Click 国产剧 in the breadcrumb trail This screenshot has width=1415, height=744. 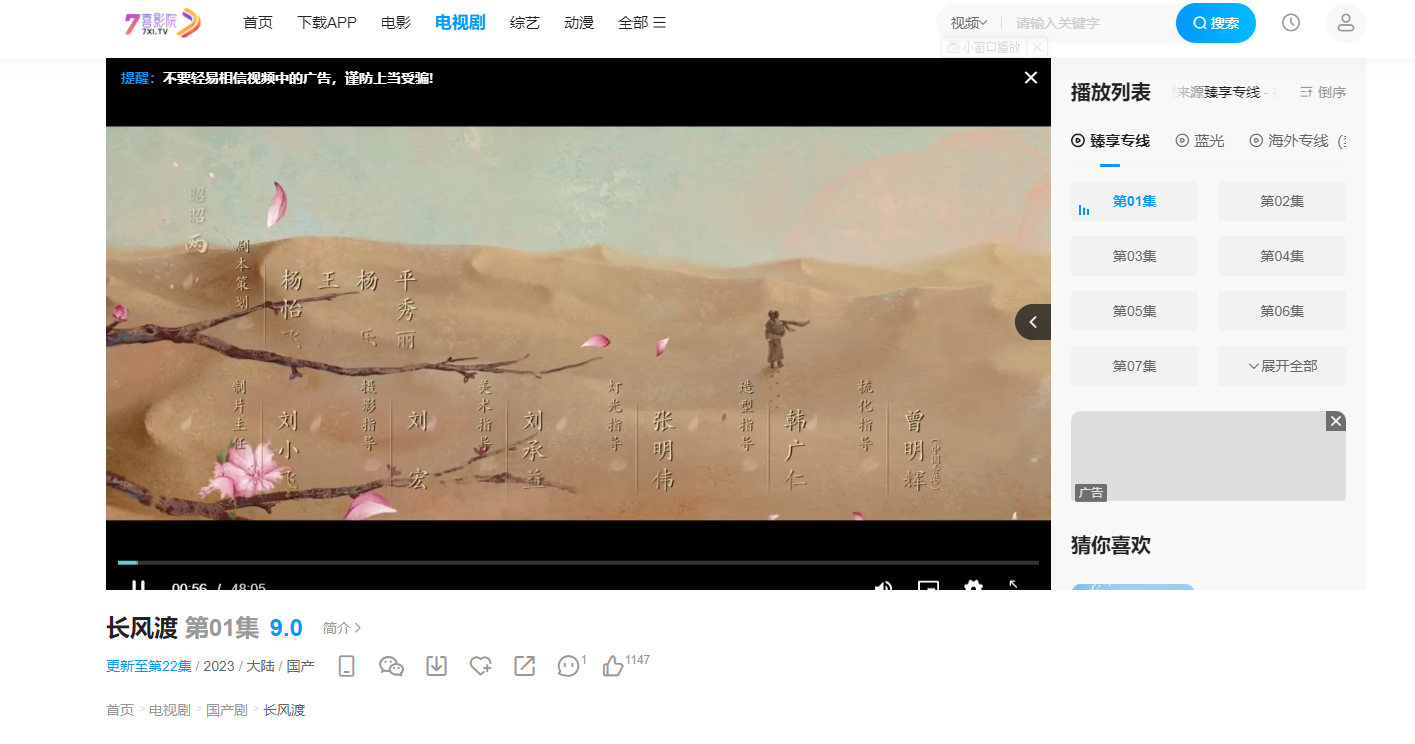click(x=227, y=710)
